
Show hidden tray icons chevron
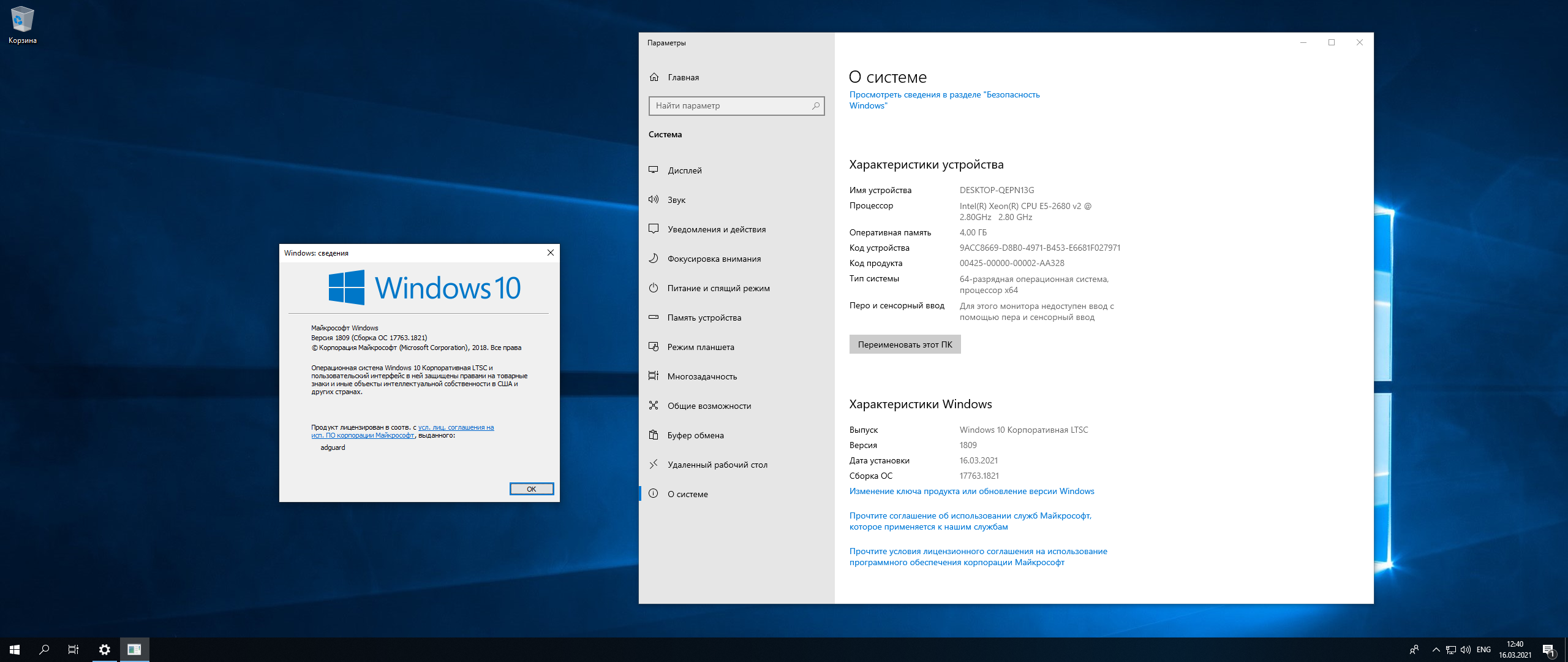click(x=1436, y=650)
